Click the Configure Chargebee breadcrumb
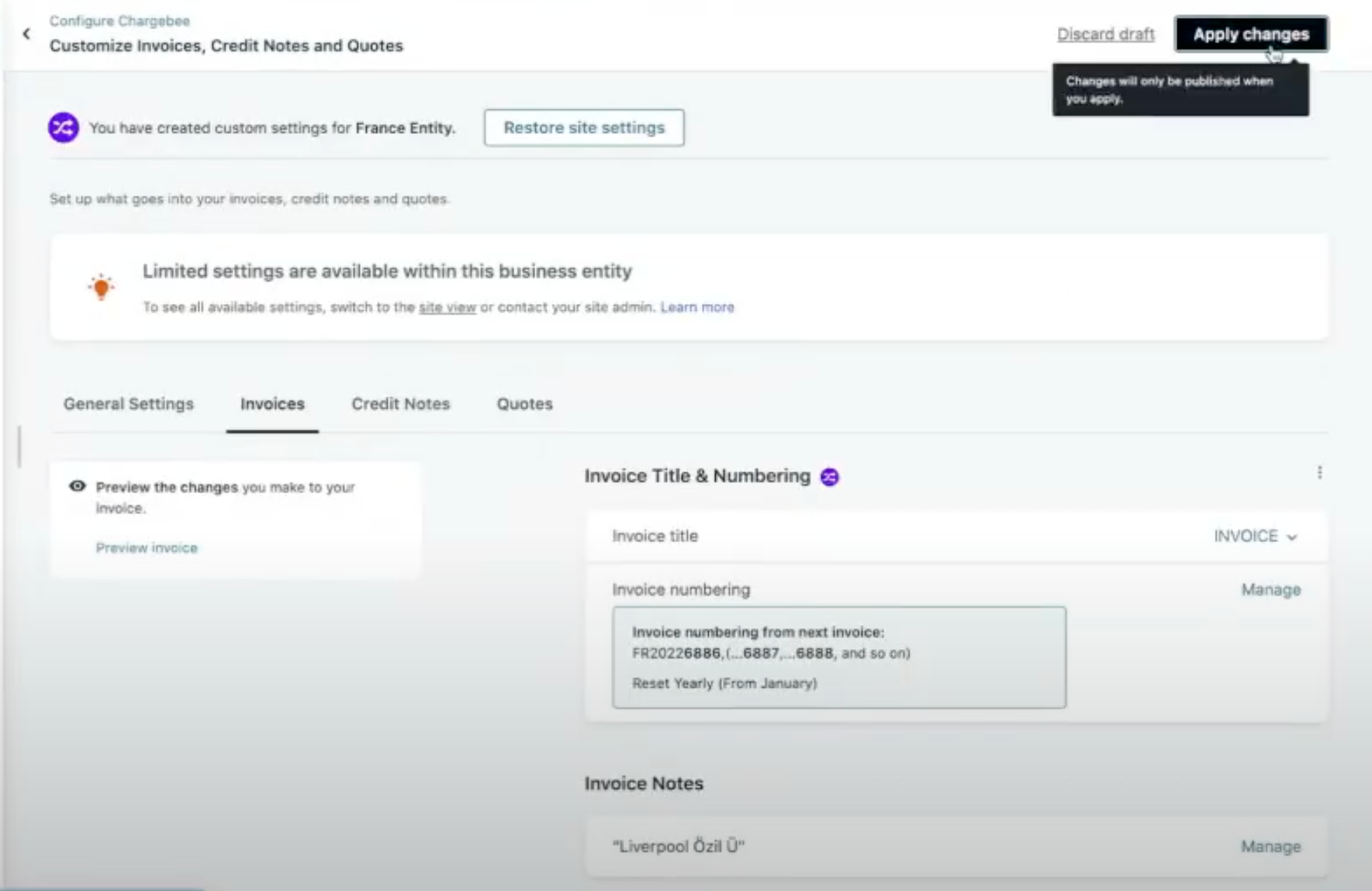This screenshot has width=1372, height=891. coord(119,21)
